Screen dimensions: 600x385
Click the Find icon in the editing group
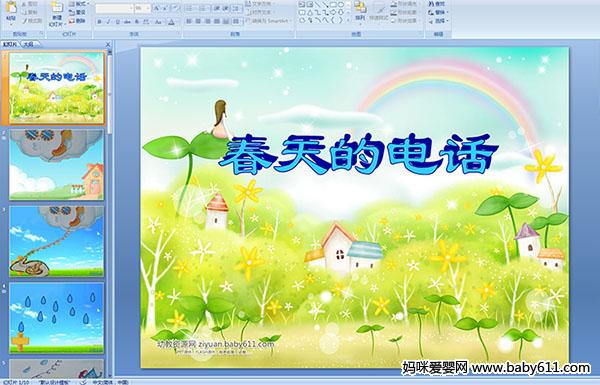(x=438, y=4)
